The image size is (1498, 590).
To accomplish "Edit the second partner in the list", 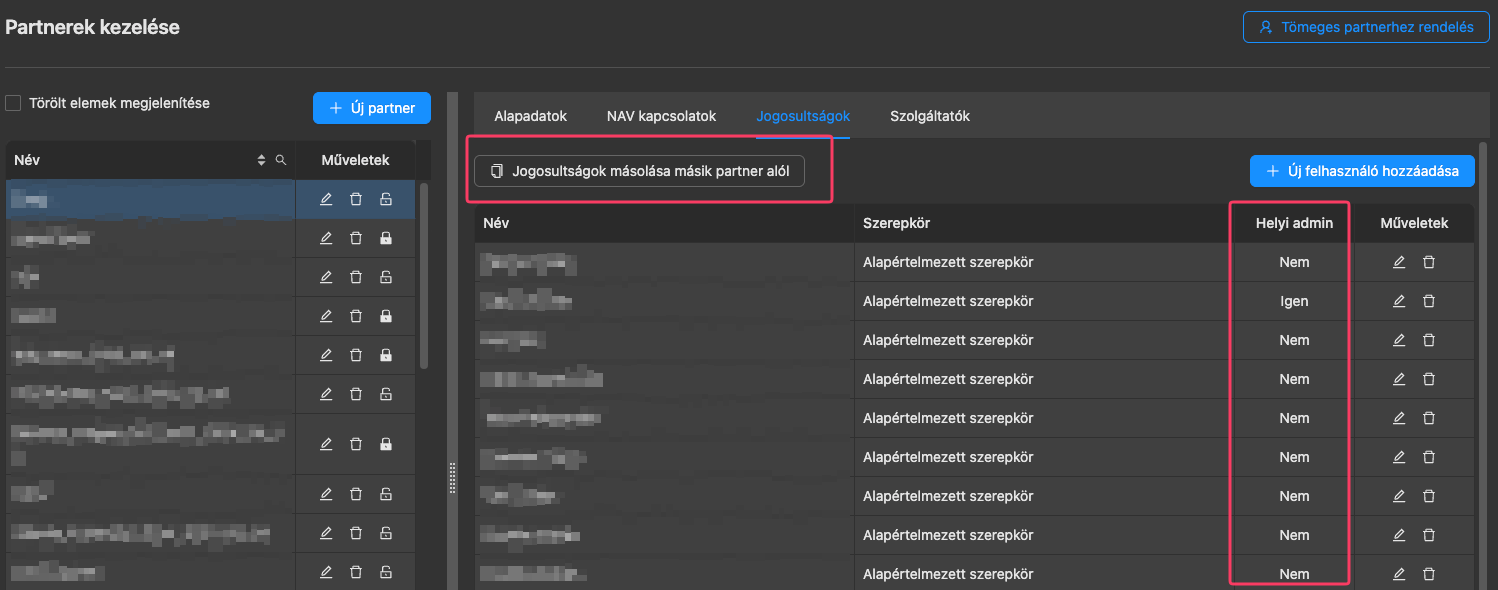I will (x=326, y=238).
